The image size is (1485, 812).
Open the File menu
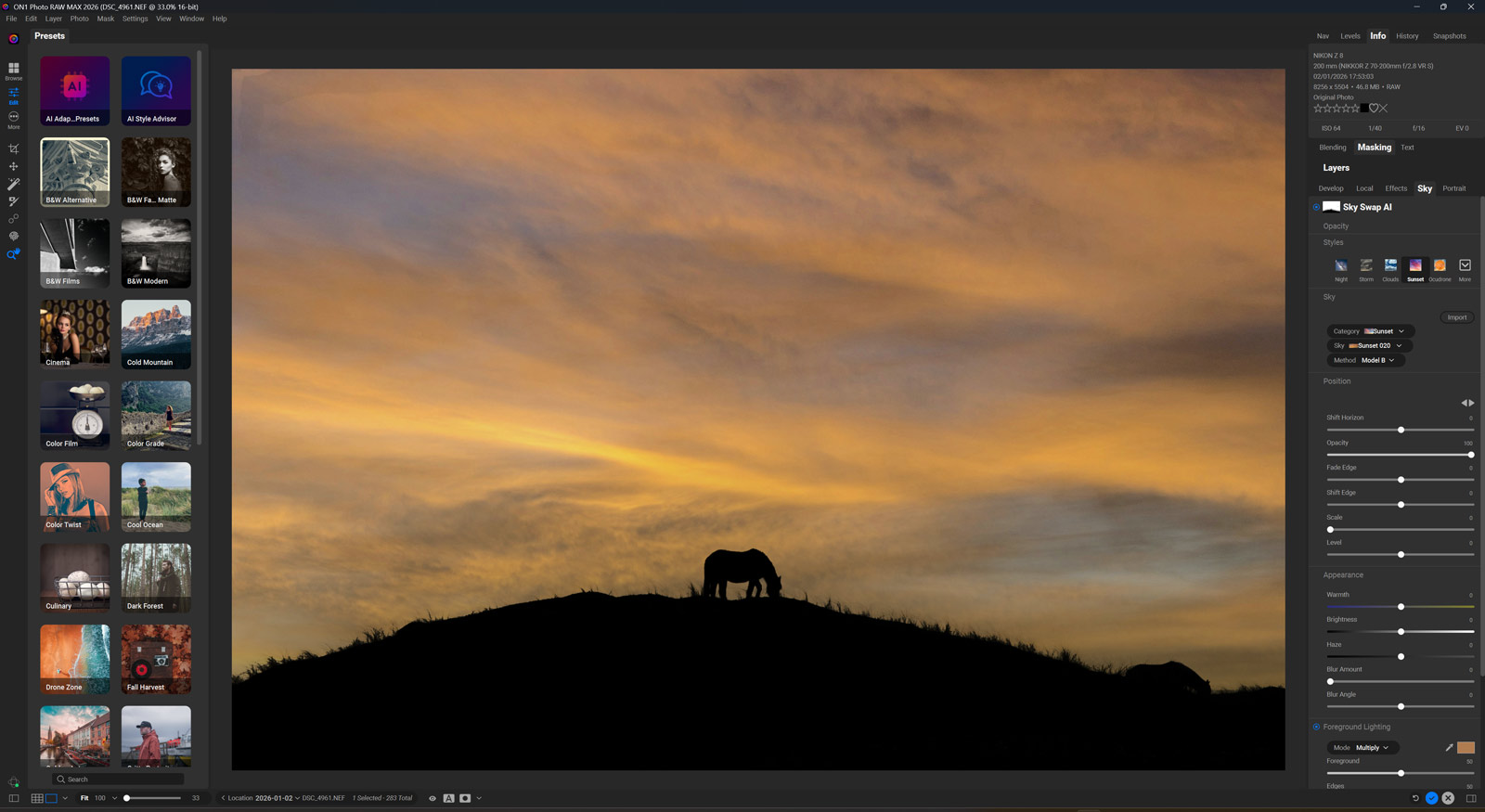pyautogui.click(x=11, y=19)
